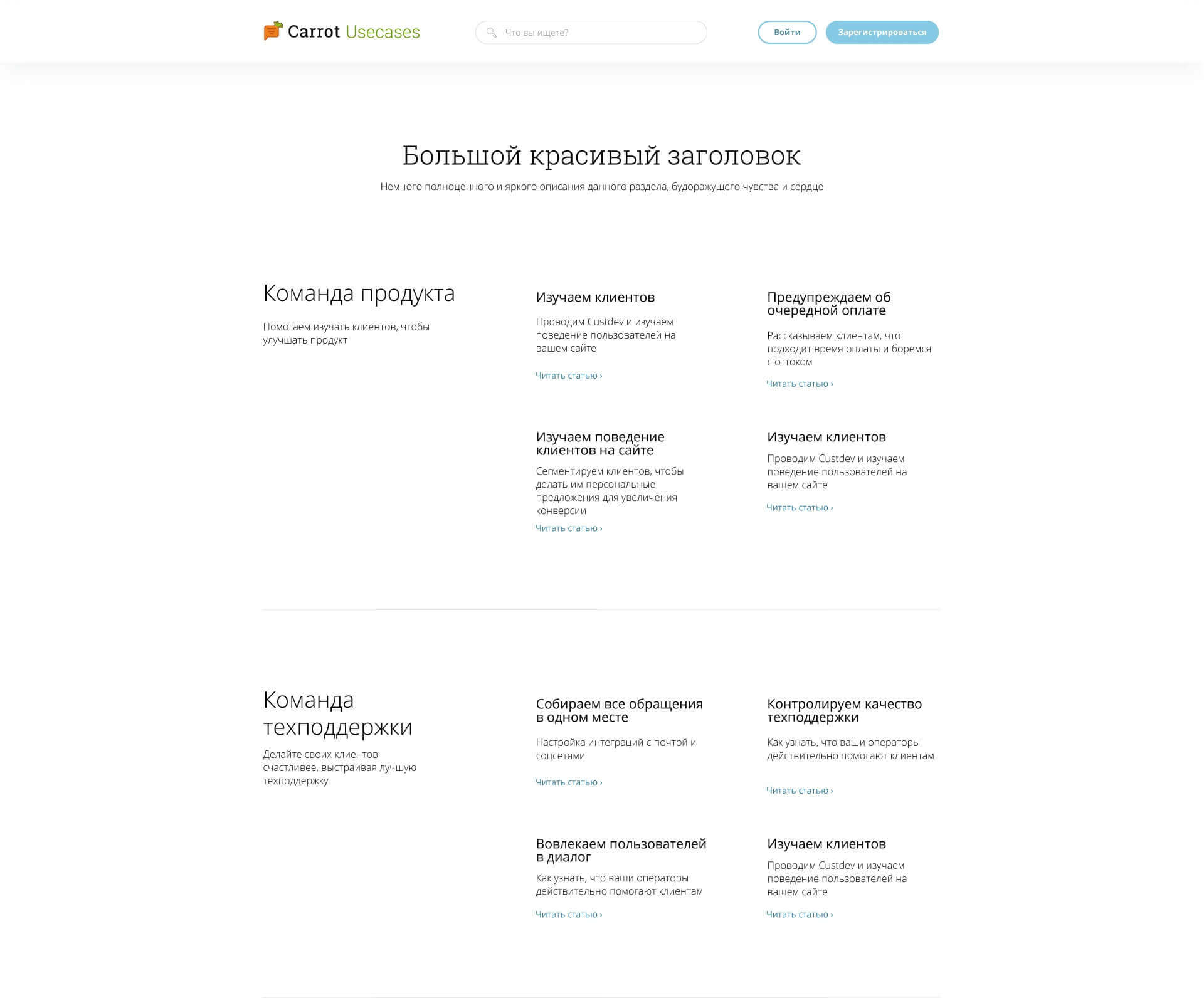Click the search magnifier icon
The image size is (1204, 998).
click(x=492, y=33)
